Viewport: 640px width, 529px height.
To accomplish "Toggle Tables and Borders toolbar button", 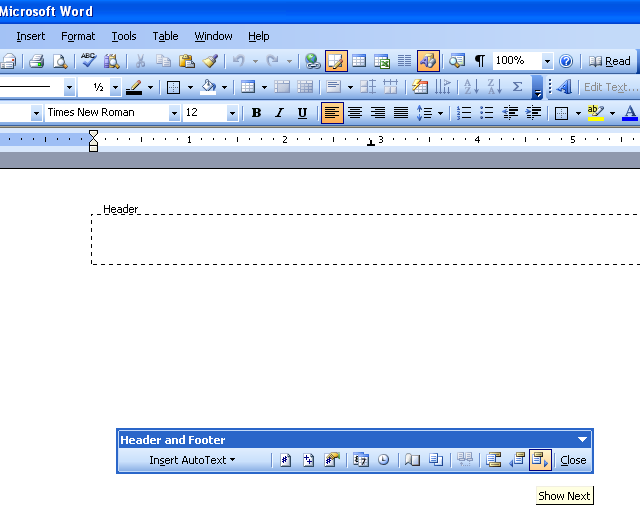I will click(336, 61).
